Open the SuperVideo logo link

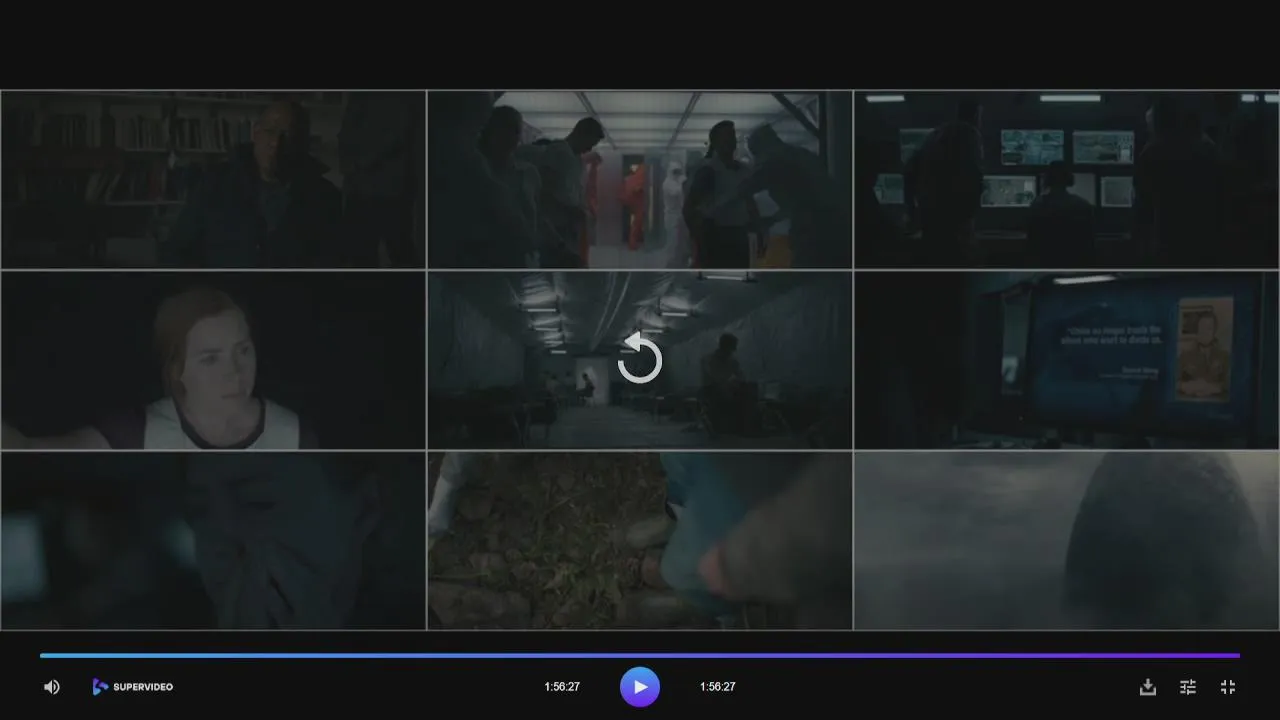(133, 687)
